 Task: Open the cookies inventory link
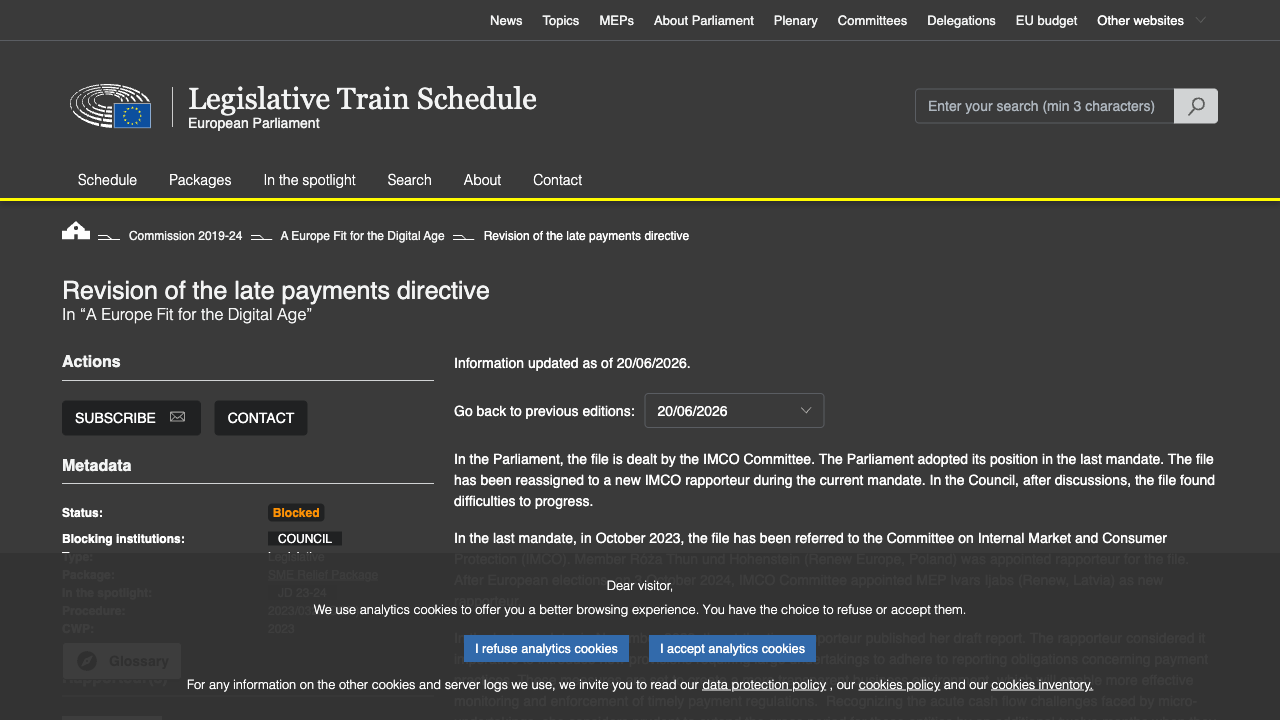pos(1042,685)
